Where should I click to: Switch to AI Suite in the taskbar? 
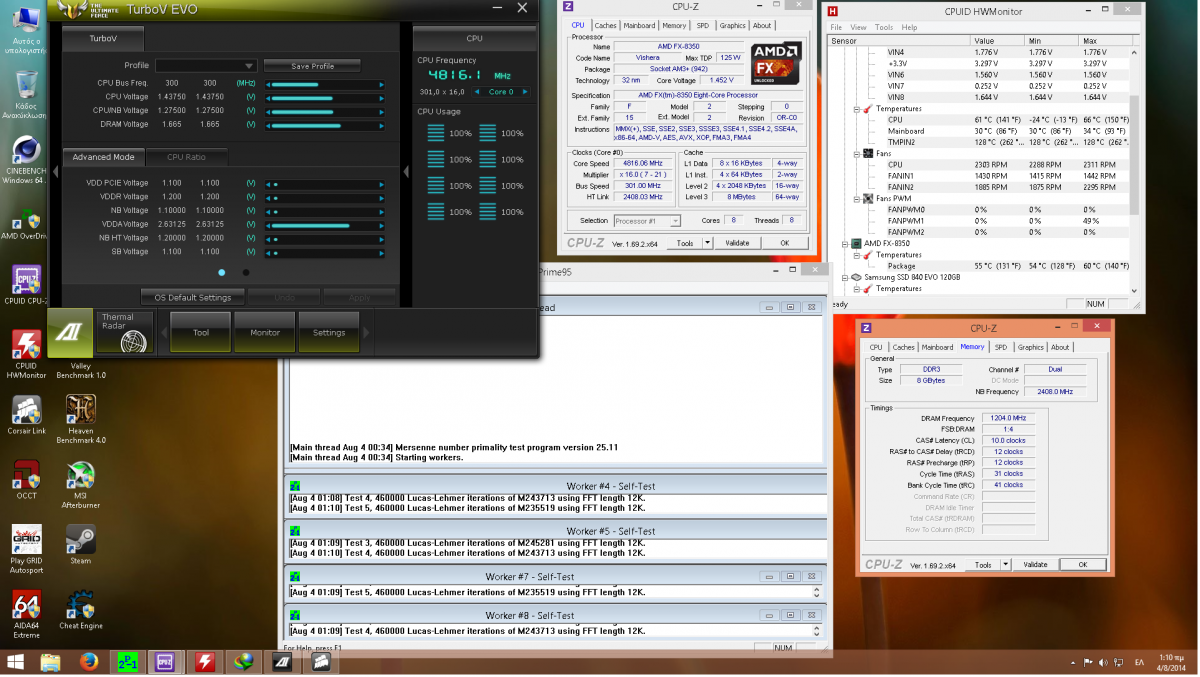[x=282, y=662]
